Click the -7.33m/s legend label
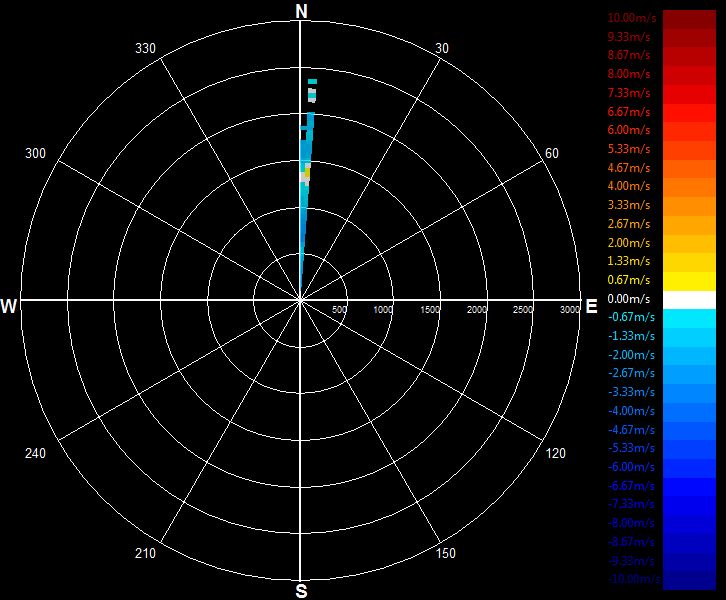Screen dimensions: 726x600 click(x=632, y=504)
